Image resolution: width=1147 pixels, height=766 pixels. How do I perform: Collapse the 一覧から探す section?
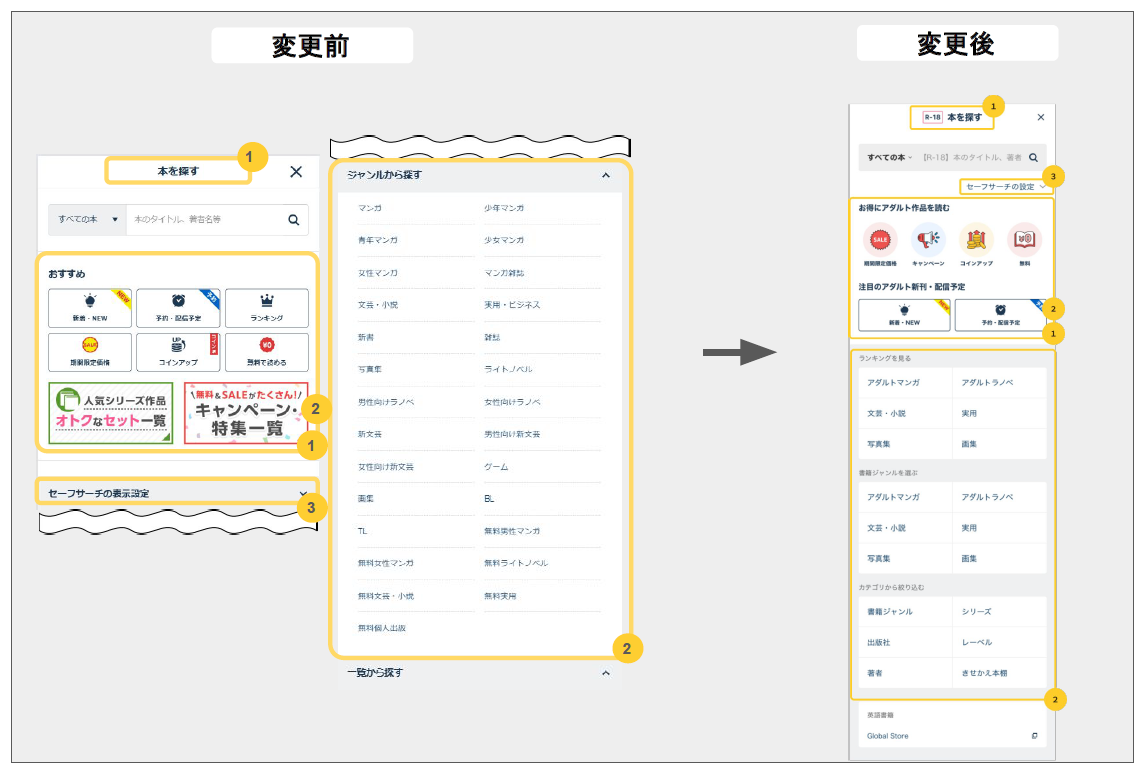pyautogui.click(x=605, y=673)
